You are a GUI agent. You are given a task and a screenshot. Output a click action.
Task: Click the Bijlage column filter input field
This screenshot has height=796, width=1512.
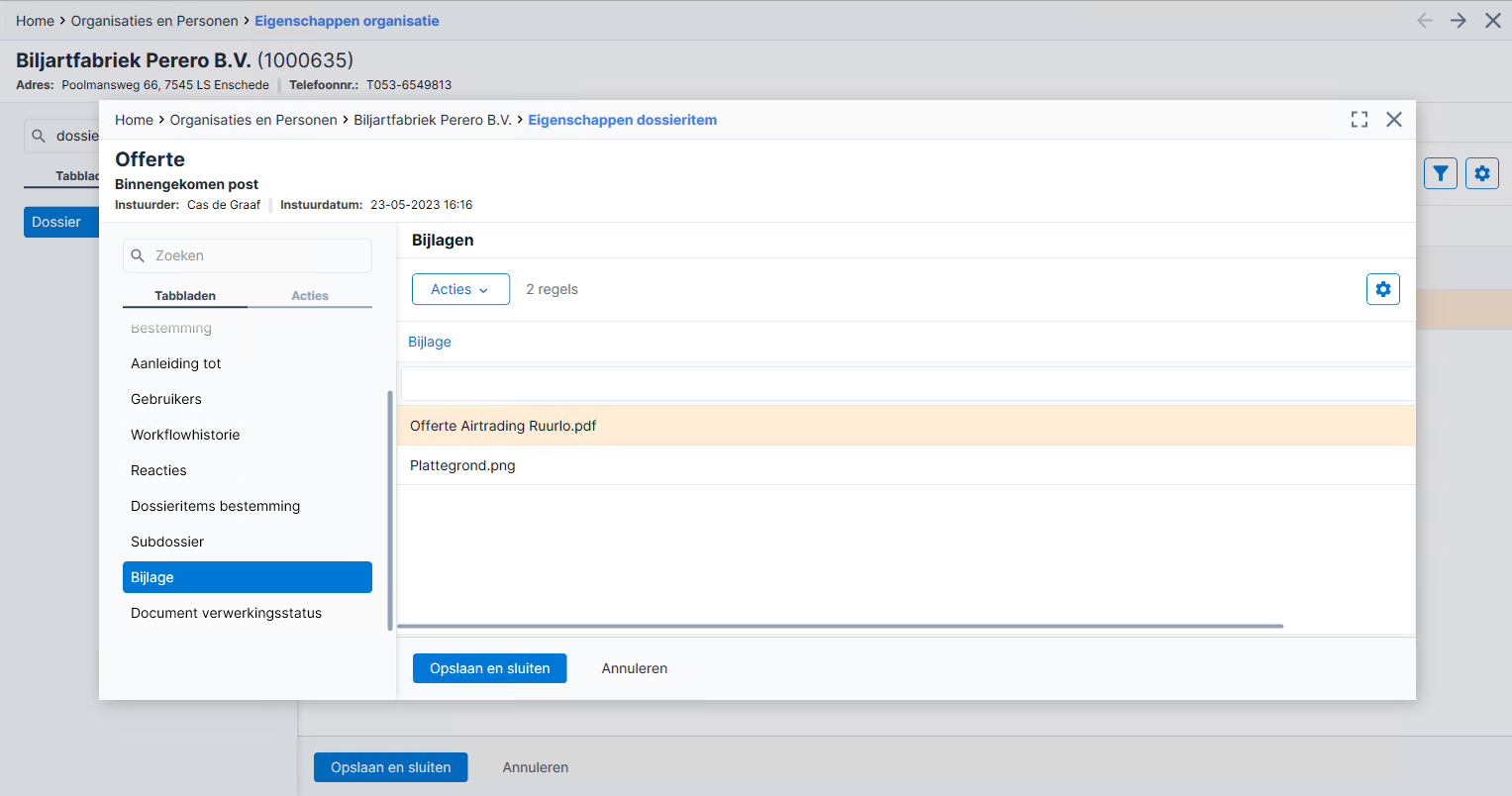pyautogui.click(x=908, y=383)
